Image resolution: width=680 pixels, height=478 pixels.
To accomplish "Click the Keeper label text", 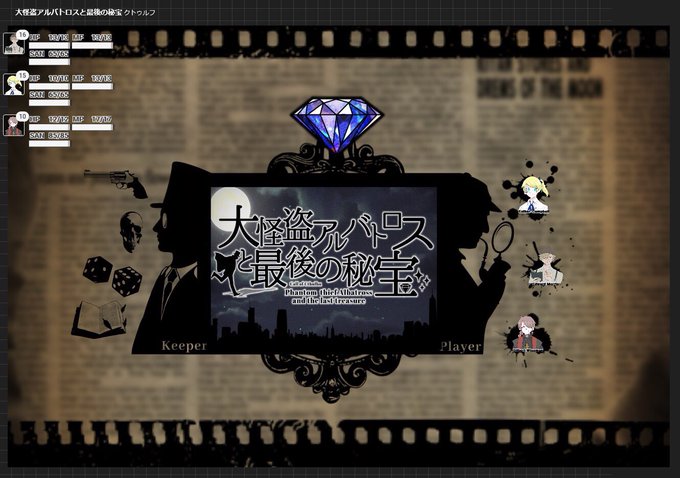I will [184, 346].
